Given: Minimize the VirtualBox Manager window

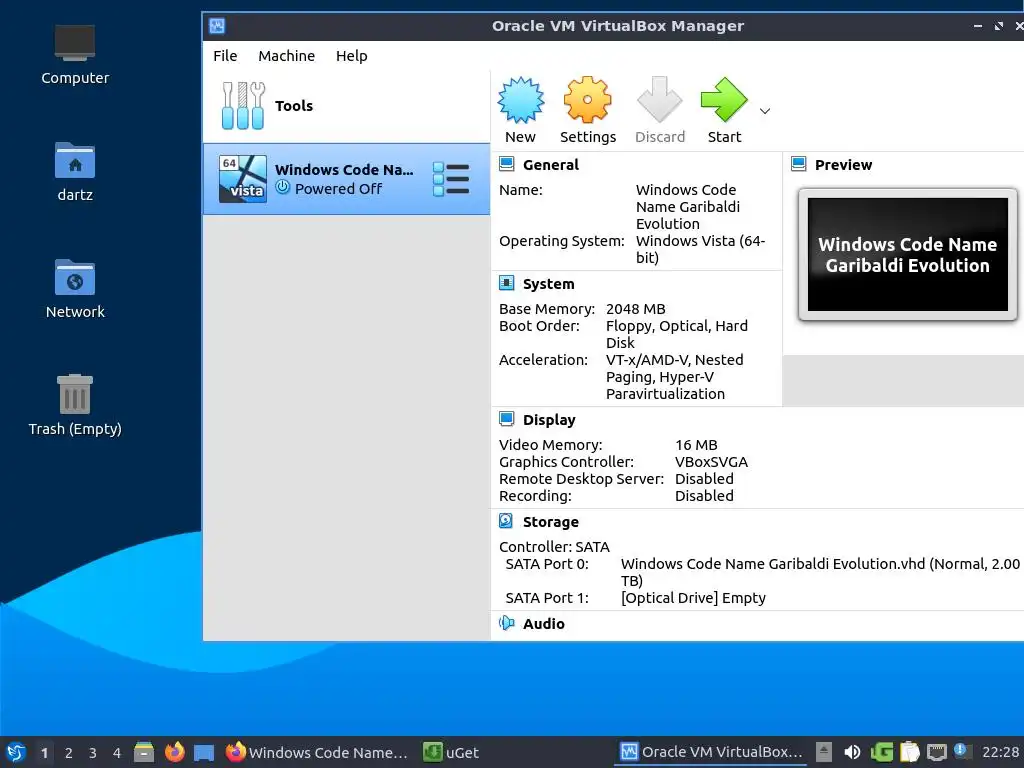Looking at the screenshot, I should point(978,26).
